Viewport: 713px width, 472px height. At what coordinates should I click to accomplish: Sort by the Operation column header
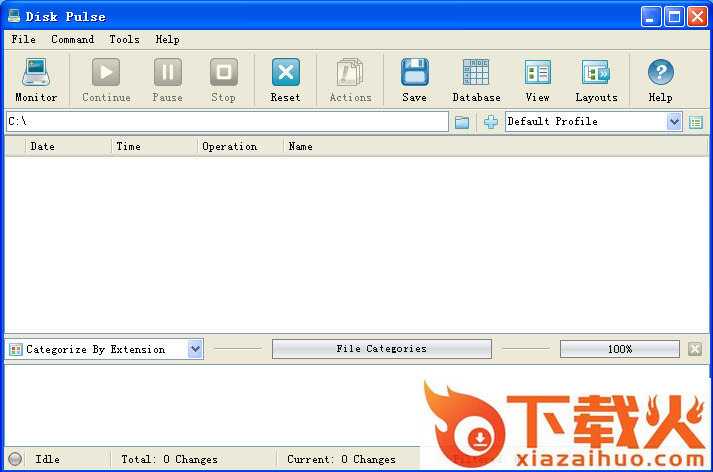point(241,146)
